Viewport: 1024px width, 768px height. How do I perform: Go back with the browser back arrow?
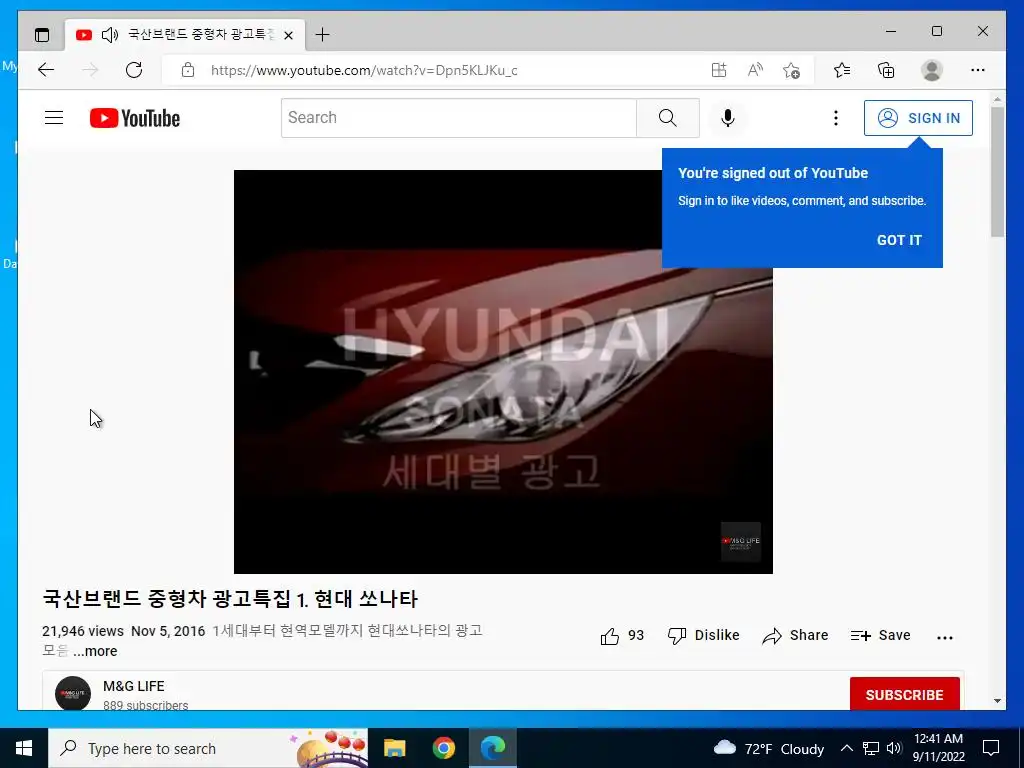pos(46,70)
